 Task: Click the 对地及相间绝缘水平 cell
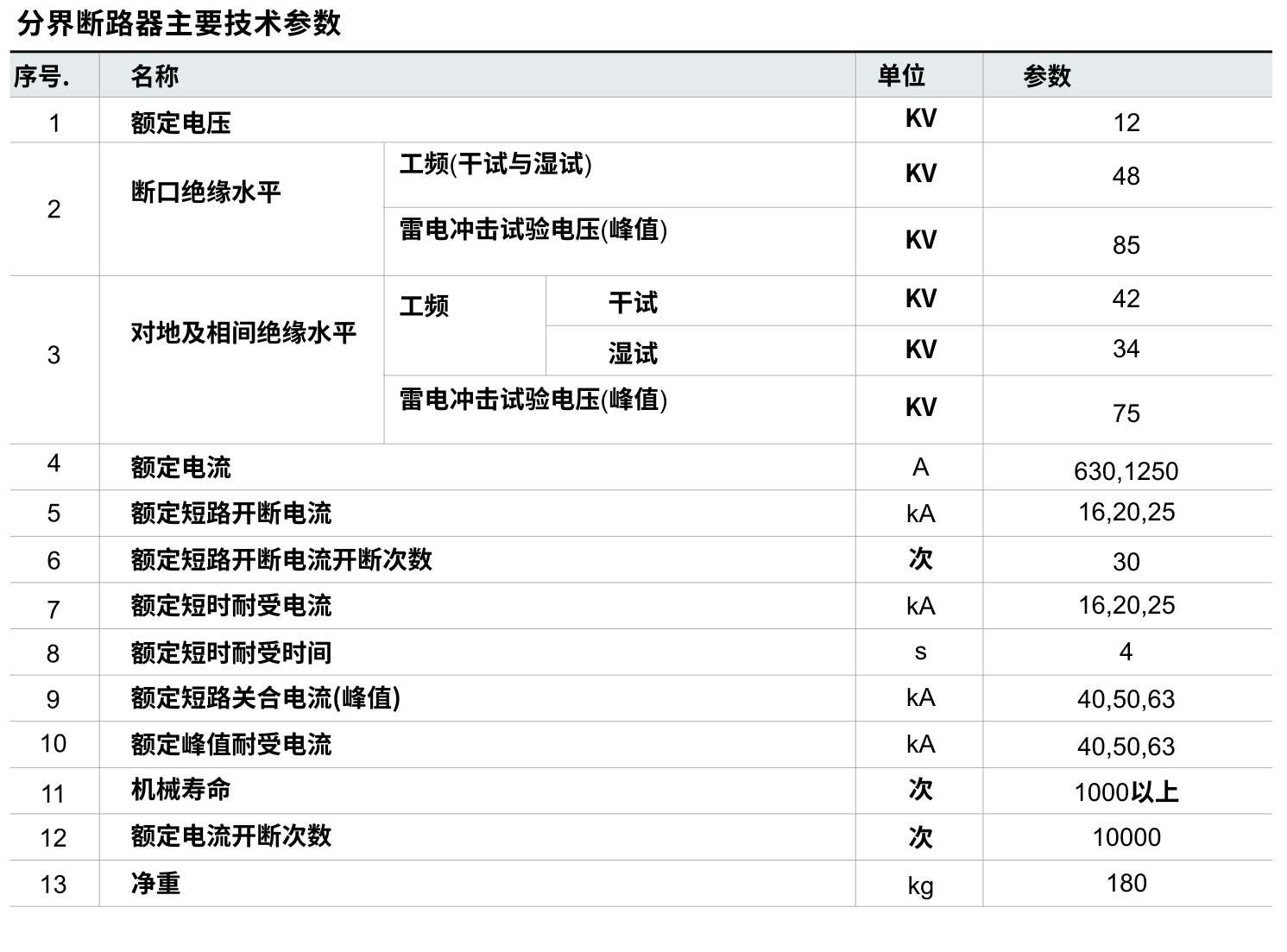pos(243,333)
